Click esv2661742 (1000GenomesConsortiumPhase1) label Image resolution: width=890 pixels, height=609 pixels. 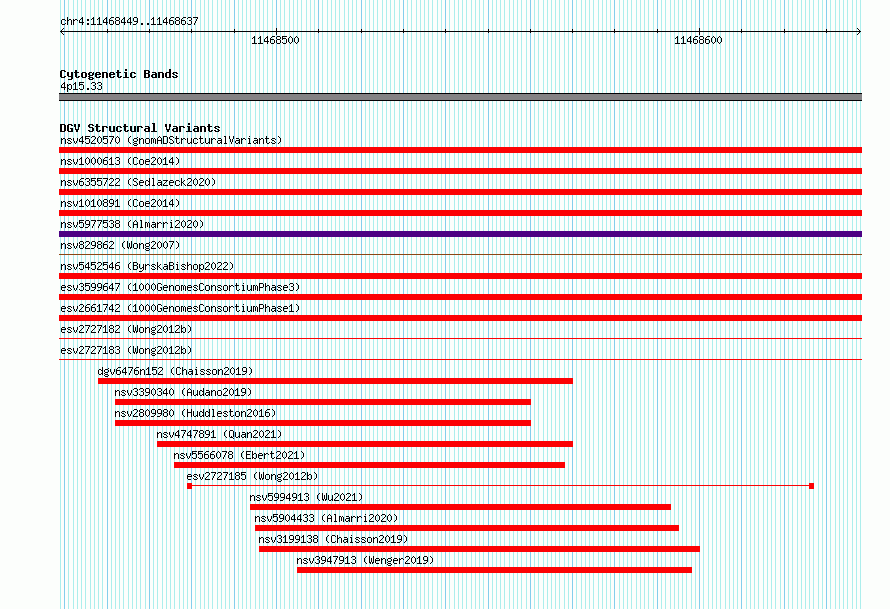point(180,308)
